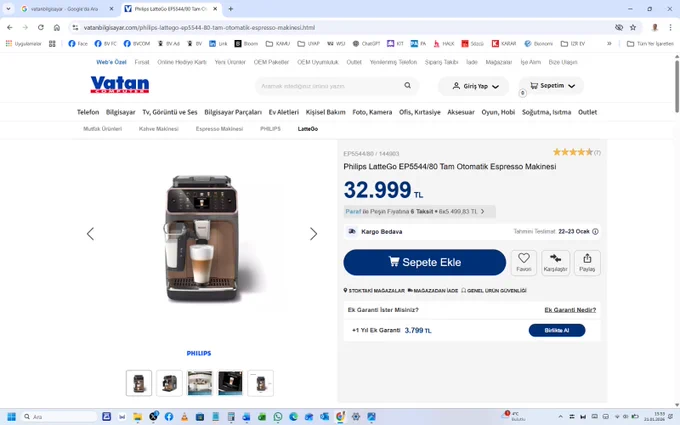
Task: Open the Chrome three-dot menu
Action: (670, 27)
